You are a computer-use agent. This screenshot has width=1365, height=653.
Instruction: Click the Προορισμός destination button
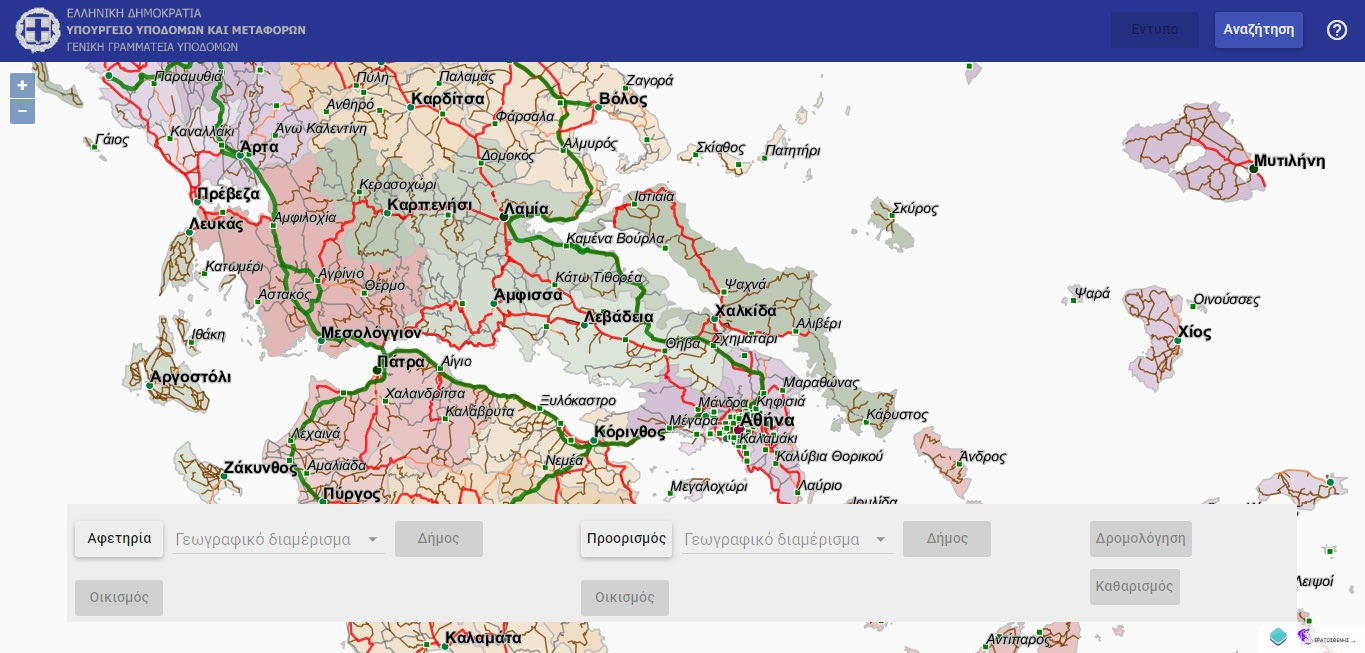(x=626, y=539)
